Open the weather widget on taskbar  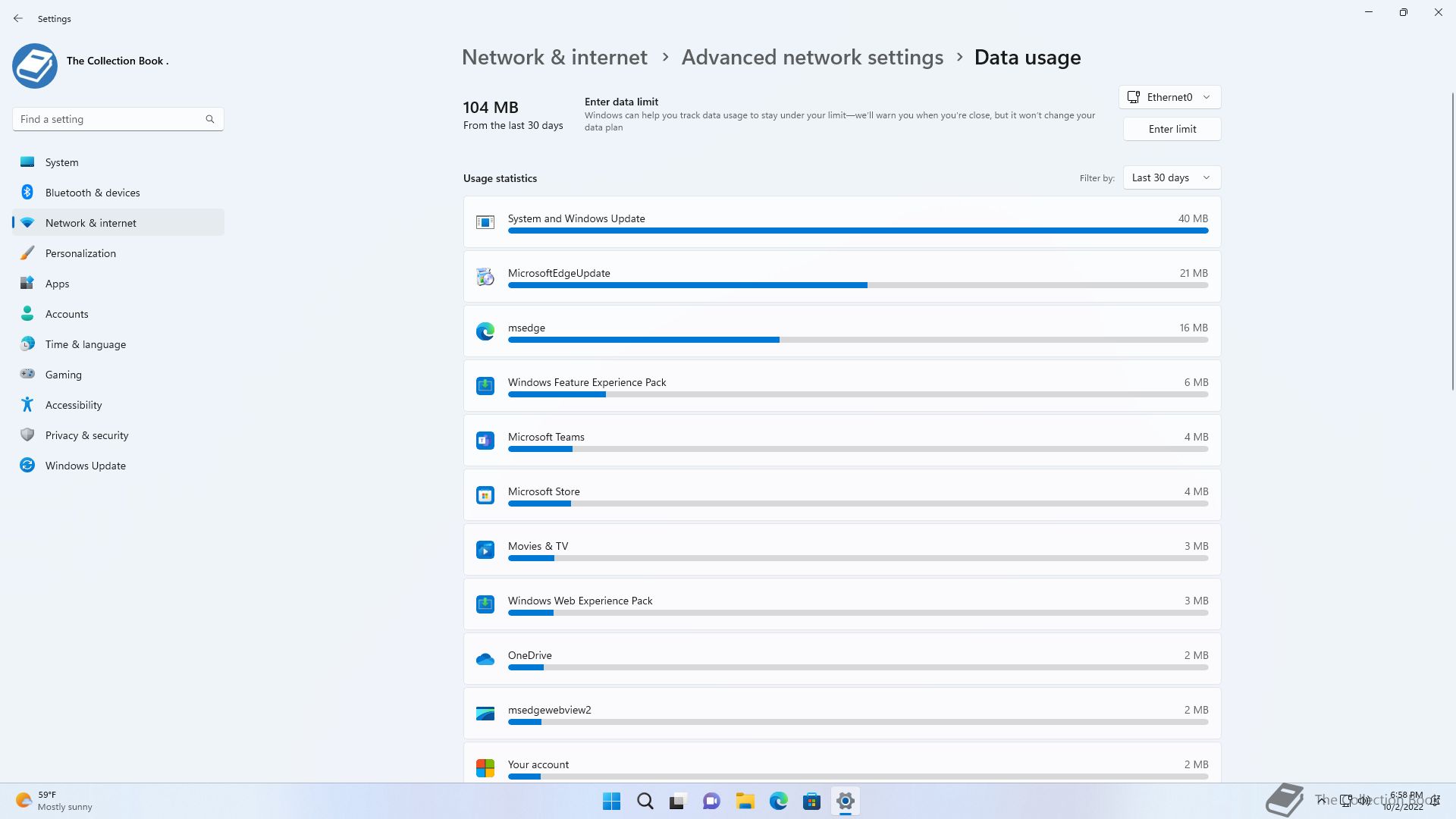click(x=54, y=801)
